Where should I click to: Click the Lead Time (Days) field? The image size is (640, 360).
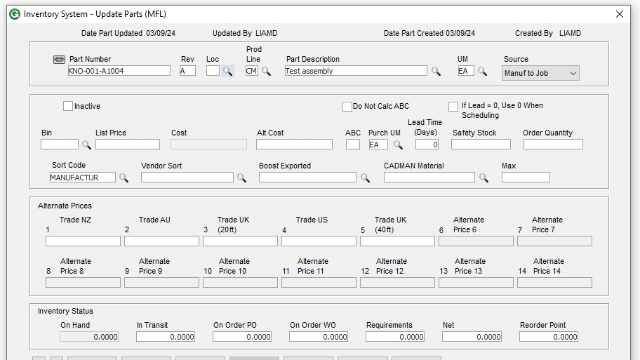point(427,144)
